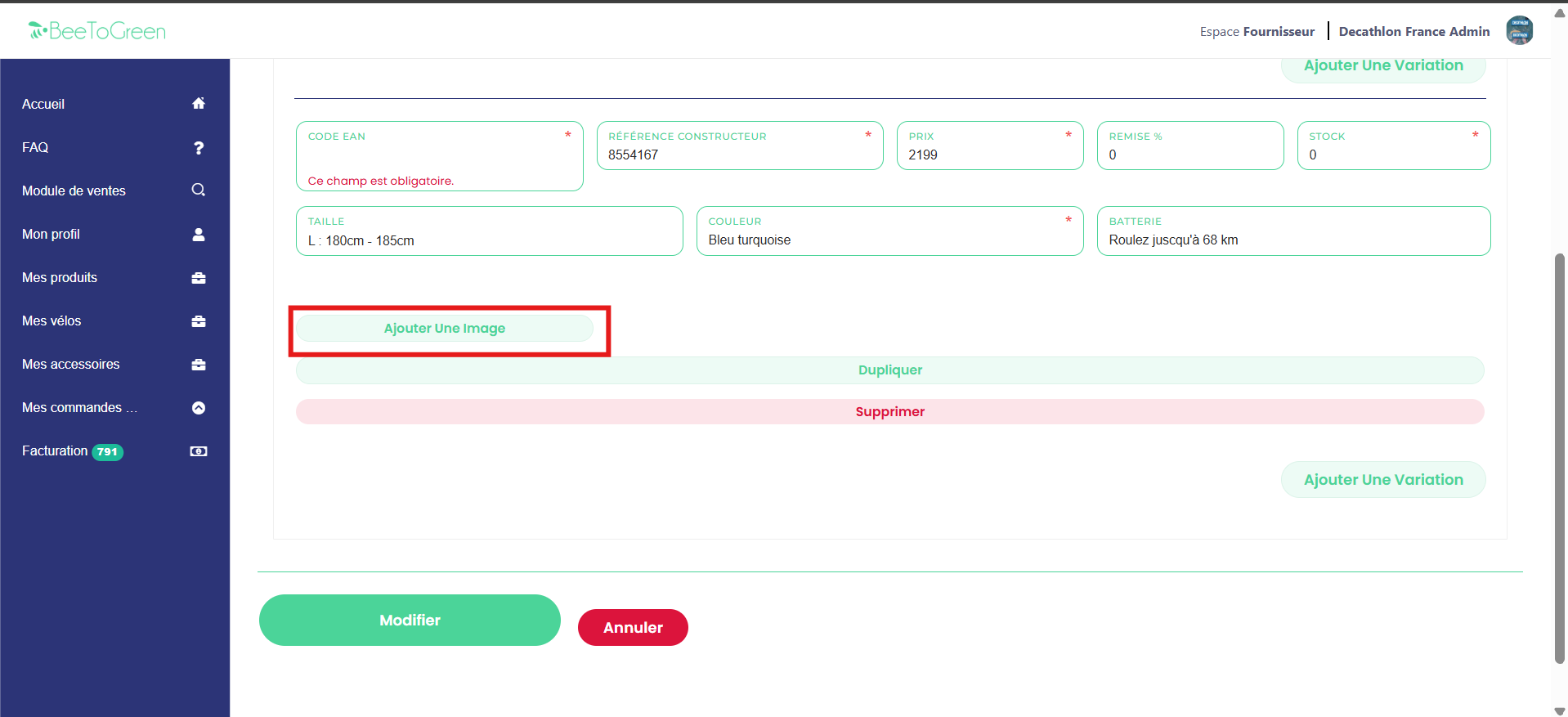The width and height of the screenshot is (1568, 717).
Task: Expand the Mes commandes chevron
Action: tap(198, 408)
